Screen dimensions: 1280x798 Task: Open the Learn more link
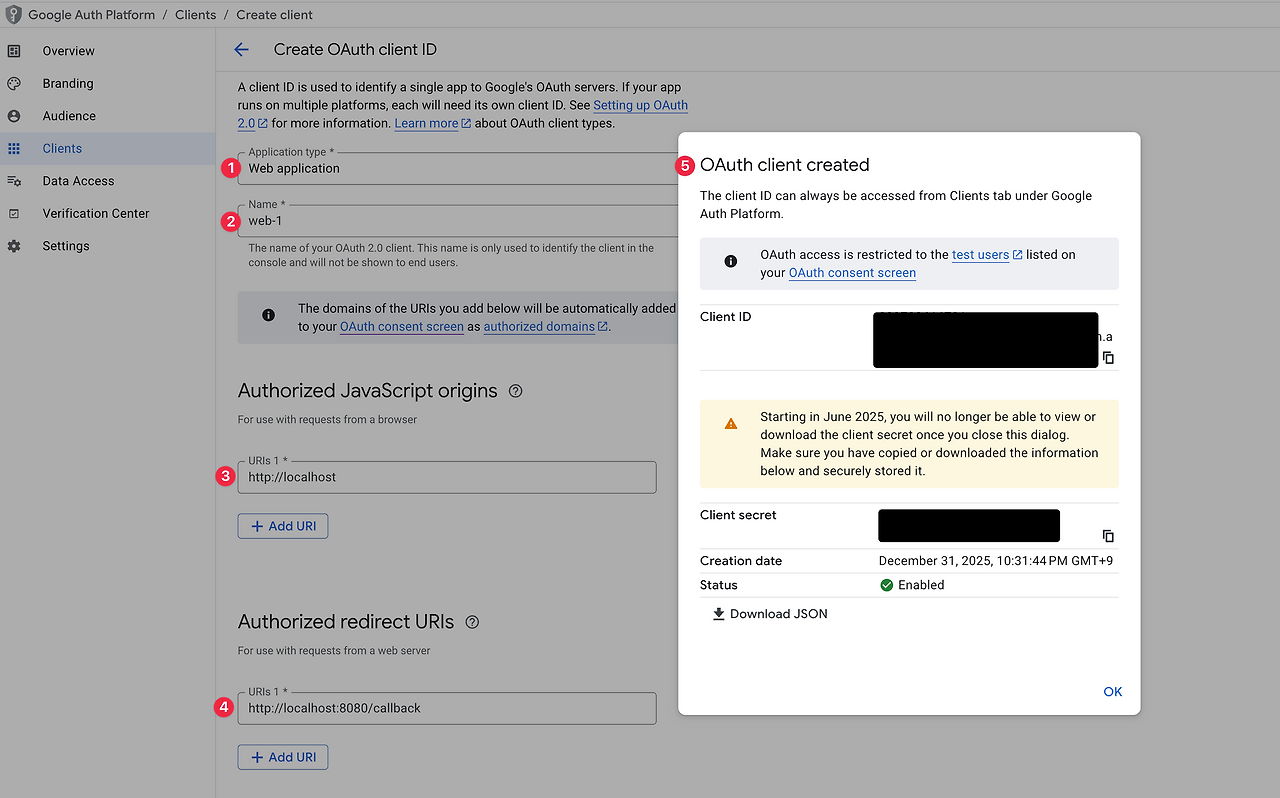(426, 123)
